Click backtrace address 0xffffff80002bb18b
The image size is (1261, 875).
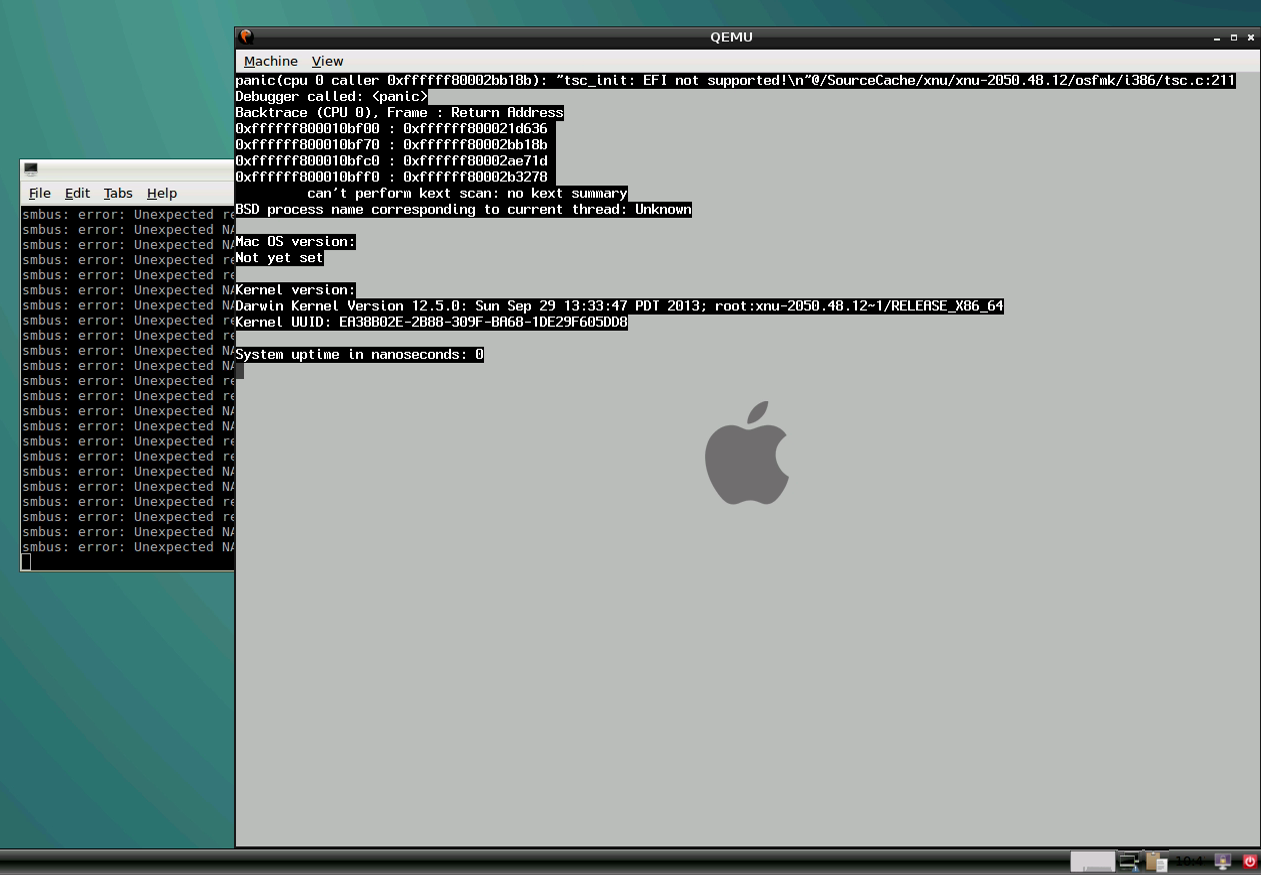click(475, 145)
